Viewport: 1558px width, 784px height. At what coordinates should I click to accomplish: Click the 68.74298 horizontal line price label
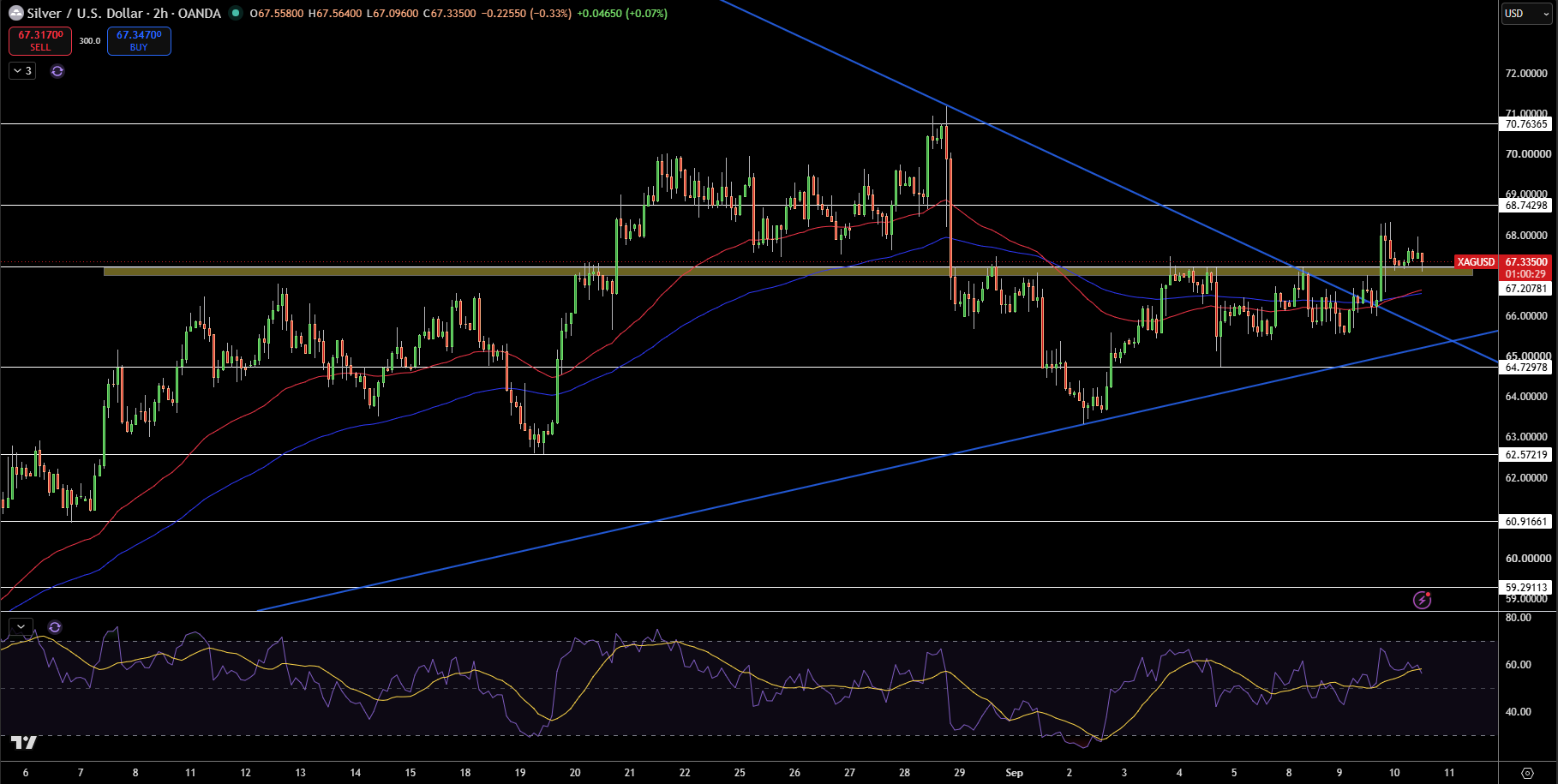[1526, 206]
